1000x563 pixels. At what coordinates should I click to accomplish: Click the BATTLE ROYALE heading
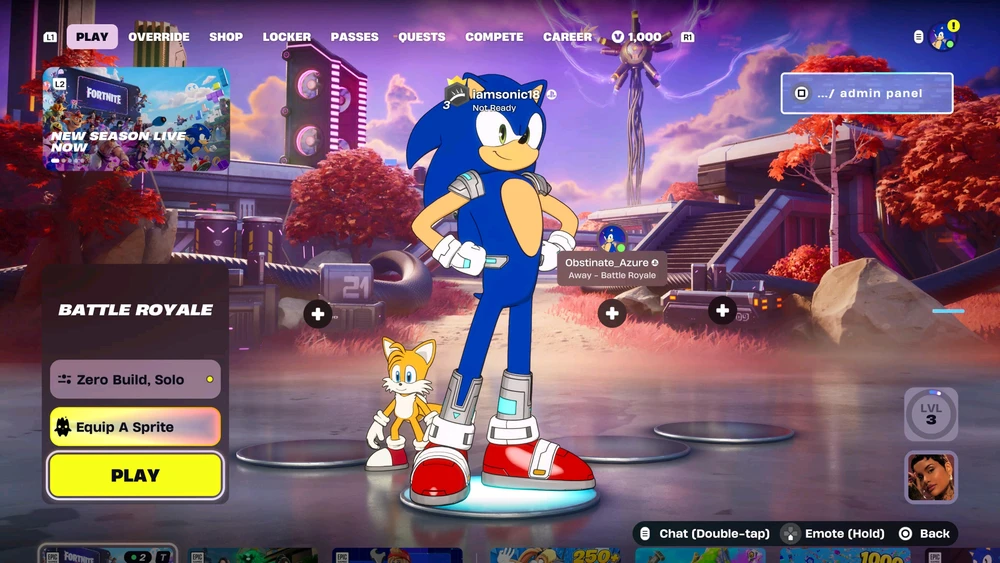pyautogui.click(x=135, y=310)
